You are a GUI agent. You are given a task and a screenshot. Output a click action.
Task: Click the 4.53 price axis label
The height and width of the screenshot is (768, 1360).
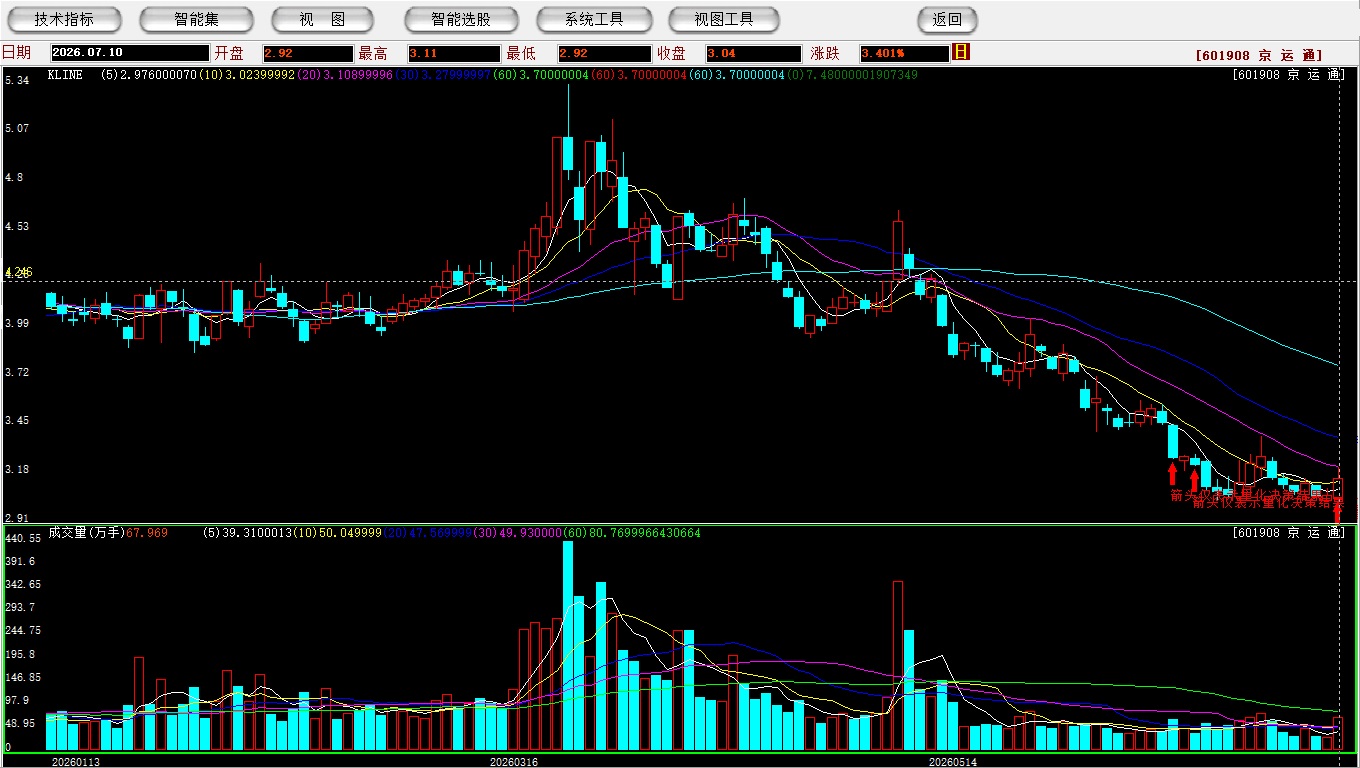point(16,226)
